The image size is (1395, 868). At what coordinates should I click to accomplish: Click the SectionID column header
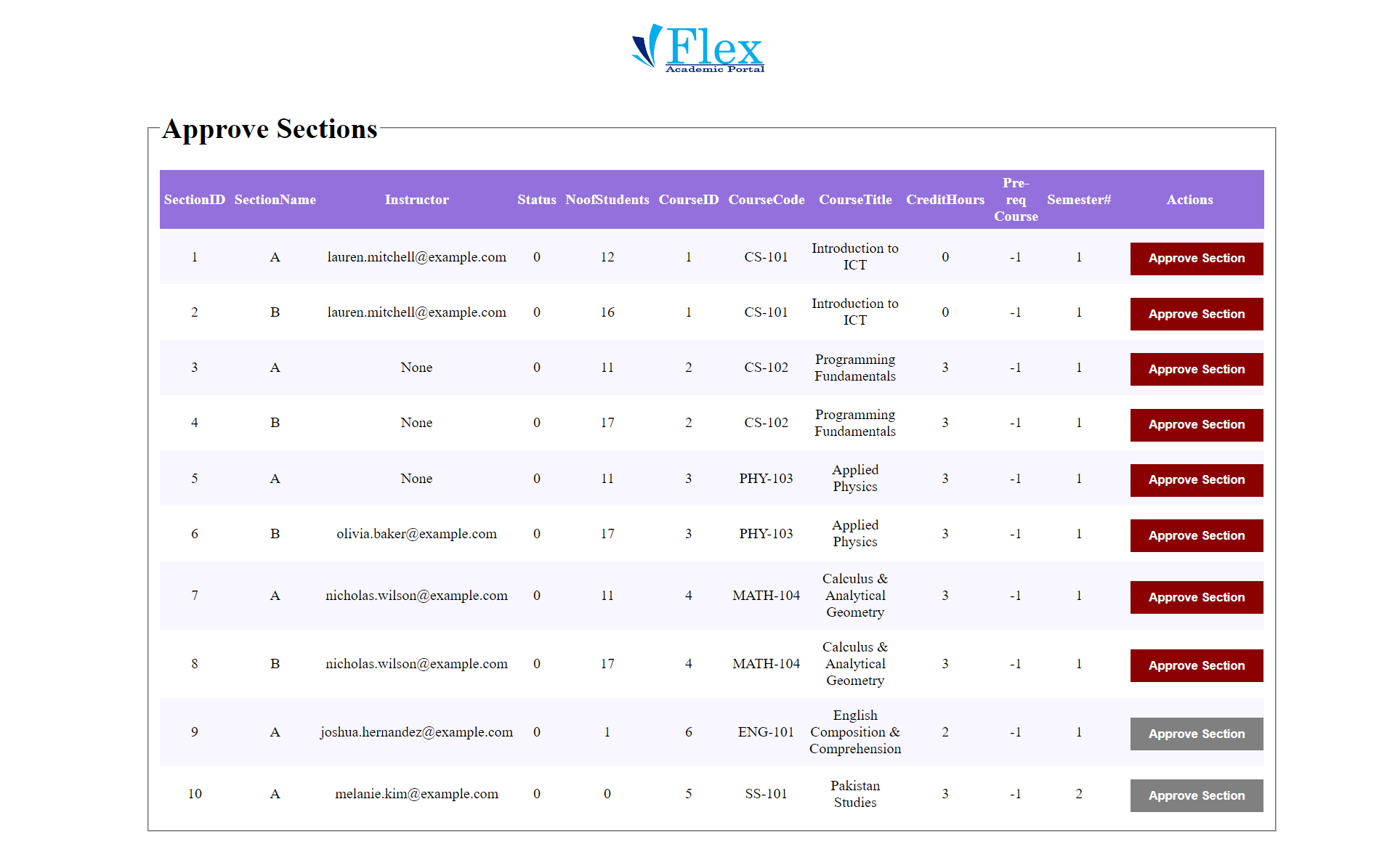pos(194,200)
